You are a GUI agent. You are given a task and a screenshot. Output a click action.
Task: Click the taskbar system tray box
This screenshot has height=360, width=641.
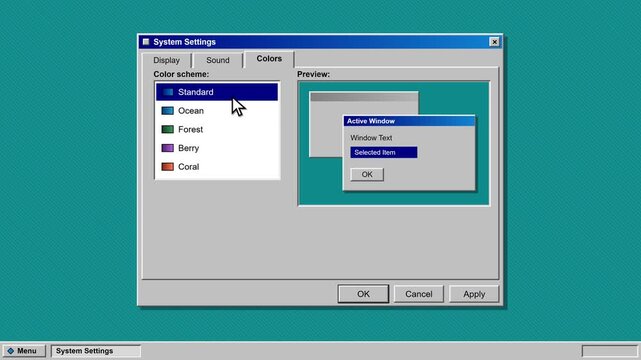click(609, 351)
